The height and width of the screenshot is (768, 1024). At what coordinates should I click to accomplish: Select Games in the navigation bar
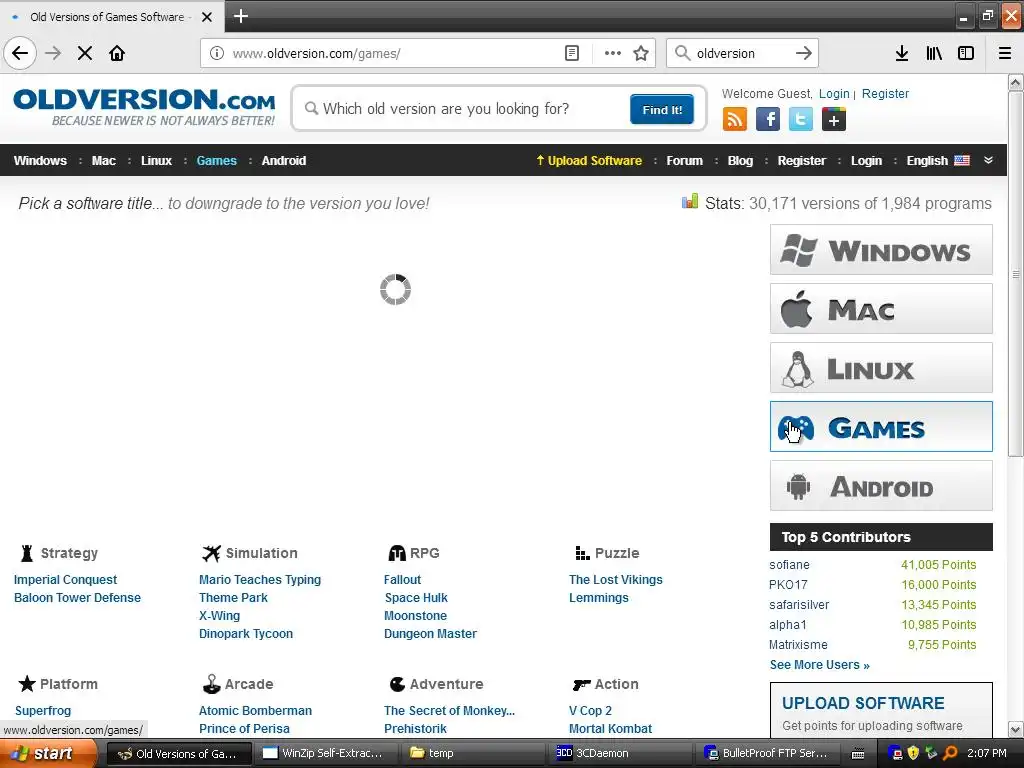(216, 161)
